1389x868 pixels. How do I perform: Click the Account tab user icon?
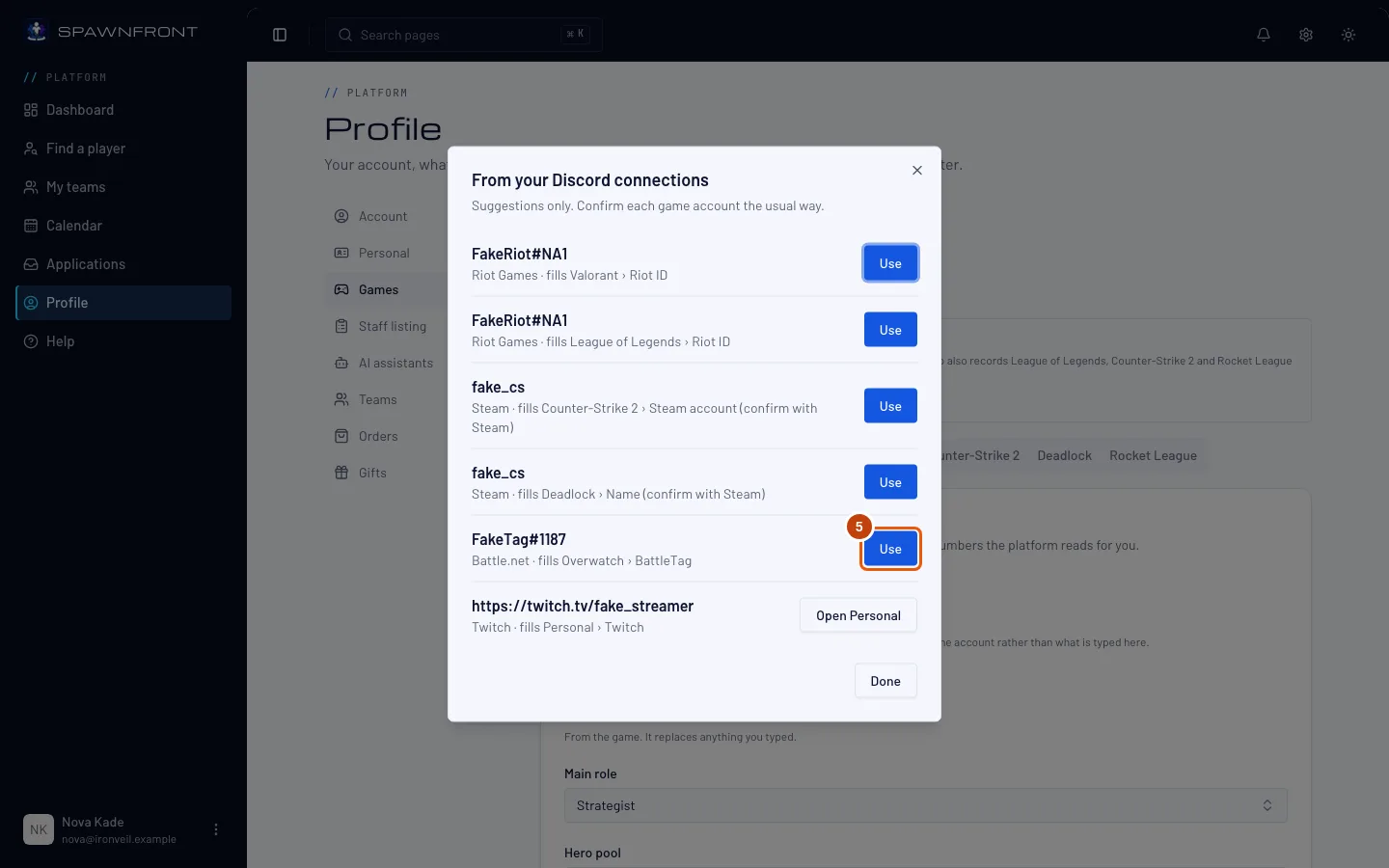click(341, 216)
